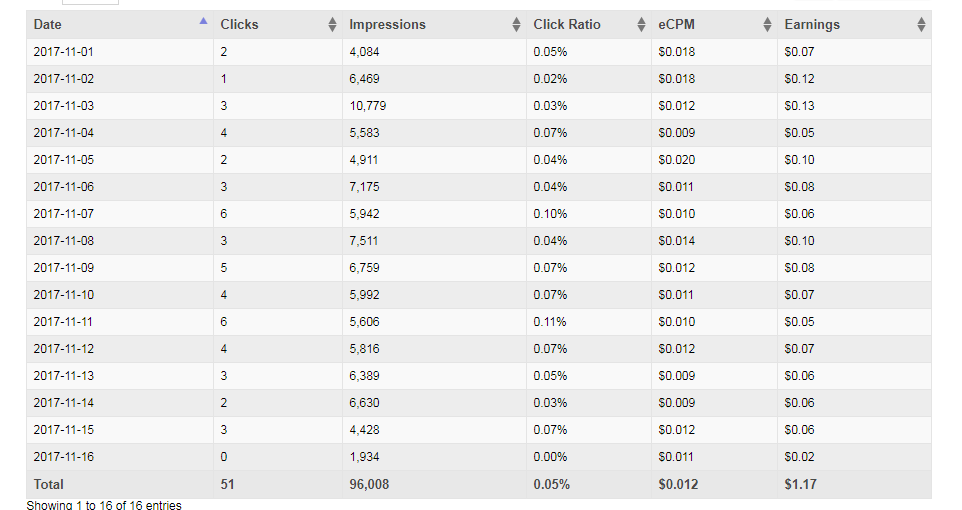
Task: Click sort arrows icon in Click Ratio header
Action: [642, 24]
